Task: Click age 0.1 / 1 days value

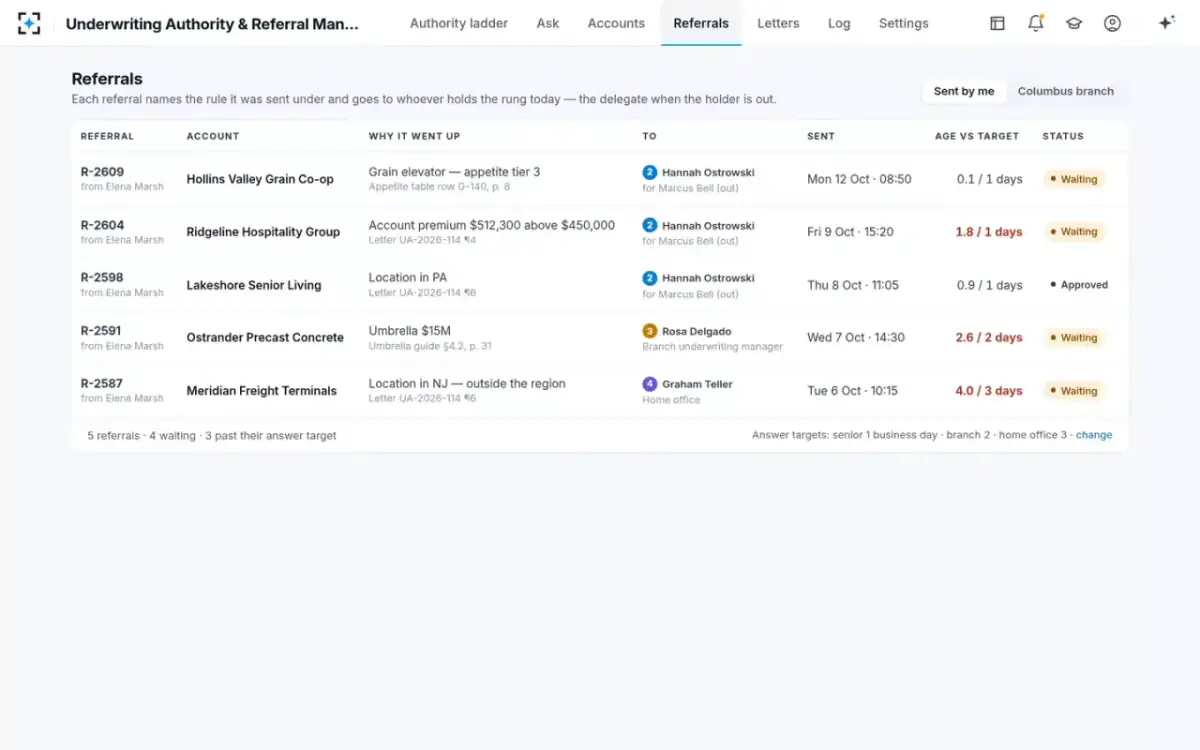Action: click(x=989, y=179)
